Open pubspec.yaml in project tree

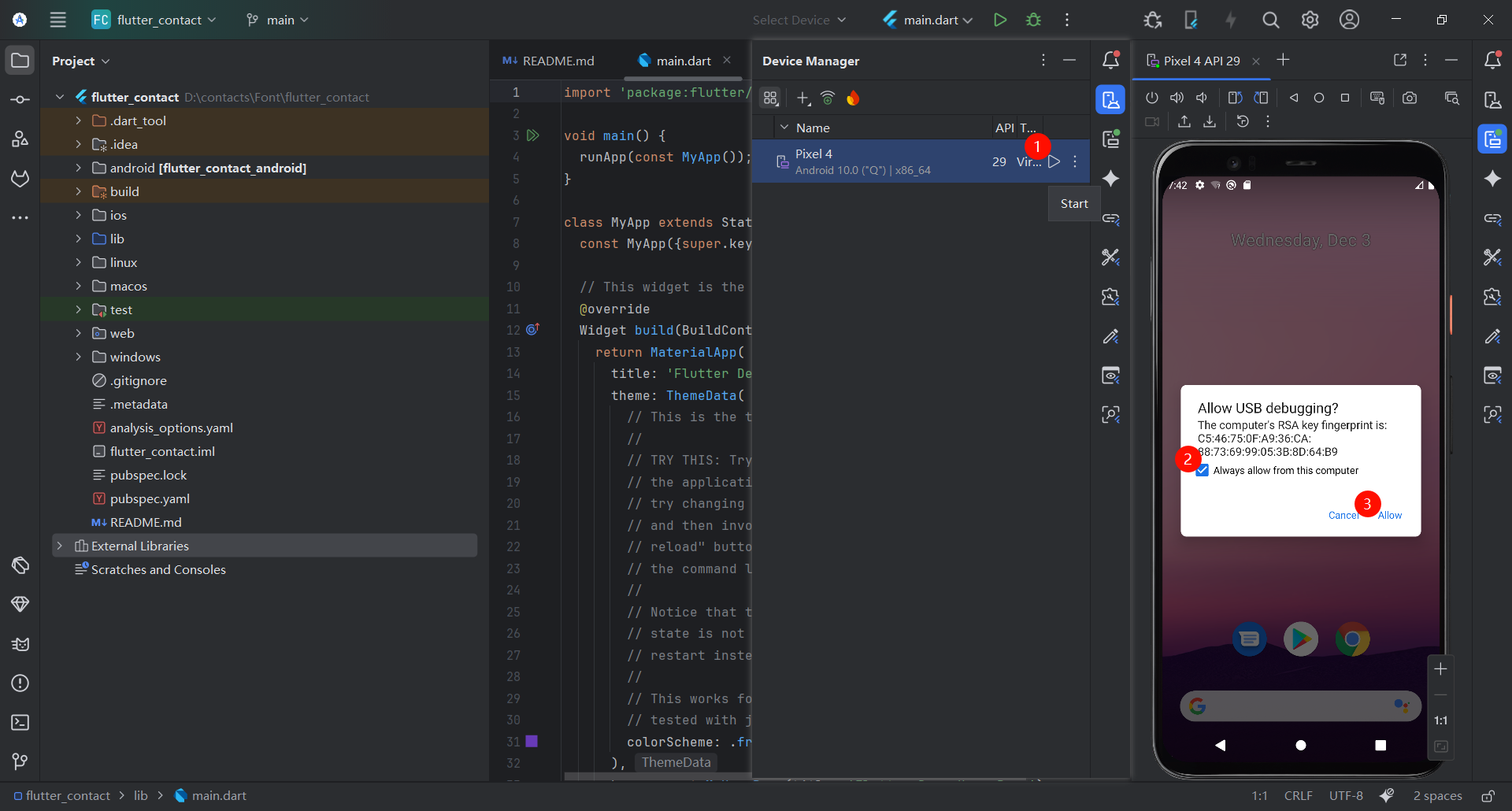[150, 498]
